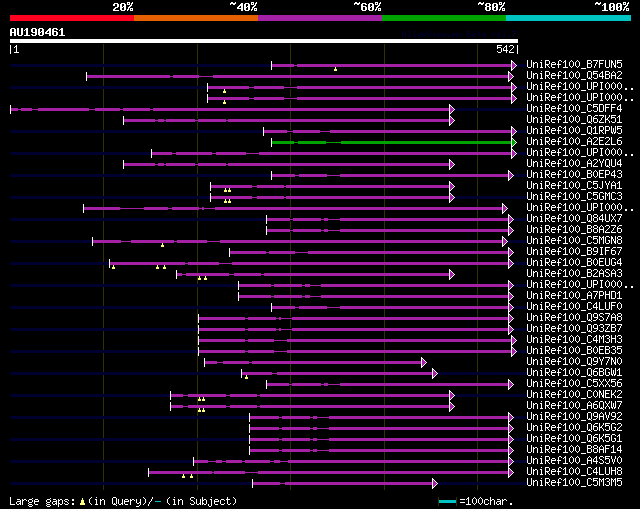Select UniRef100_Q6K5G2 label
Viewport: 640px width, 509px height.
click(x=574, y=428)
